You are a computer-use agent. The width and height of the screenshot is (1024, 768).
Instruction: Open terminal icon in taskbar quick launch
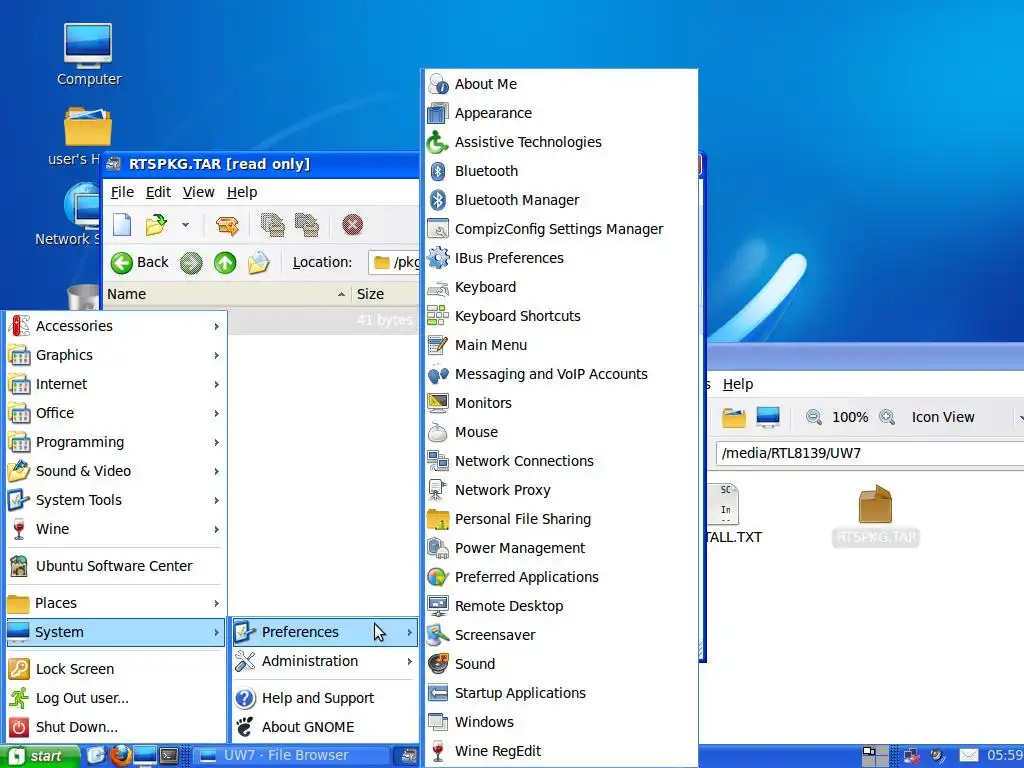pyautogui.click(x=169, y=756)
